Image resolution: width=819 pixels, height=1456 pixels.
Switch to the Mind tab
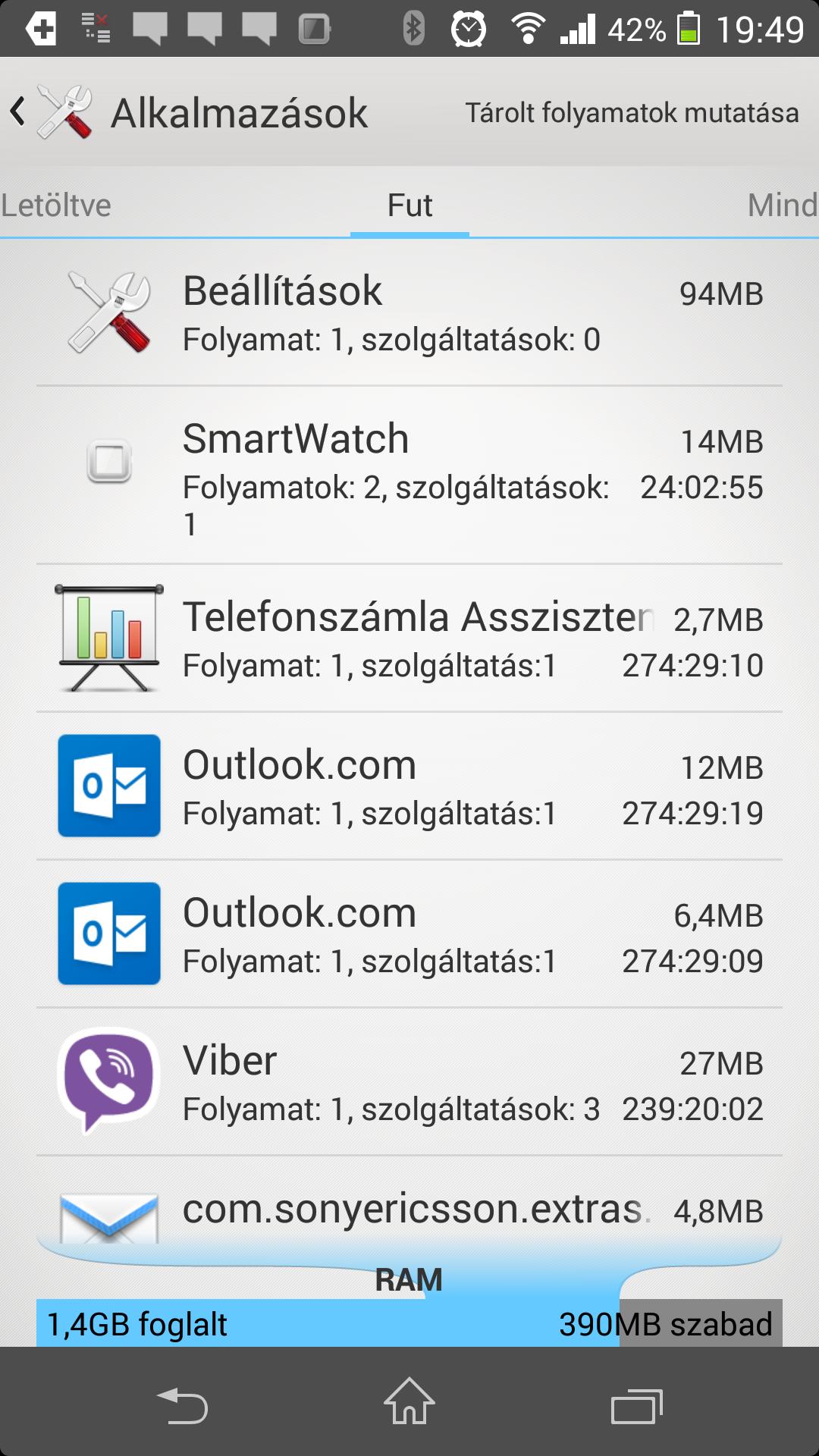tap(783, 206)
